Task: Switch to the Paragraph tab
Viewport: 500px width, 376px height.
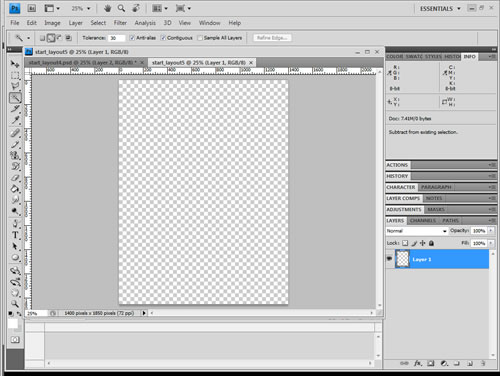Action: click(x=436, y=187)
